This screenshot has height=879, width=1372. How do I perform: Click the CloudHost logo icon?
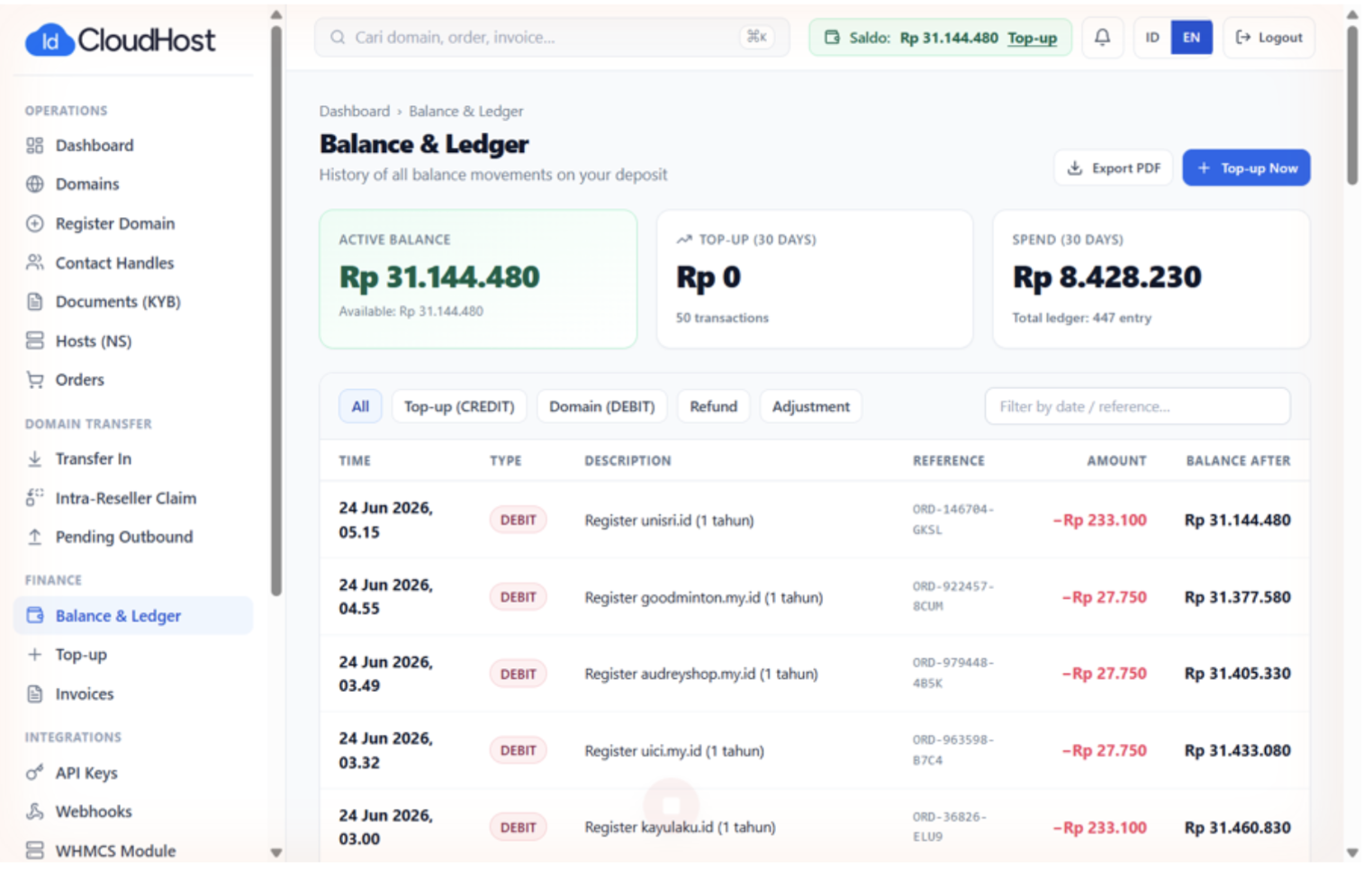click(x=50, y=41)
